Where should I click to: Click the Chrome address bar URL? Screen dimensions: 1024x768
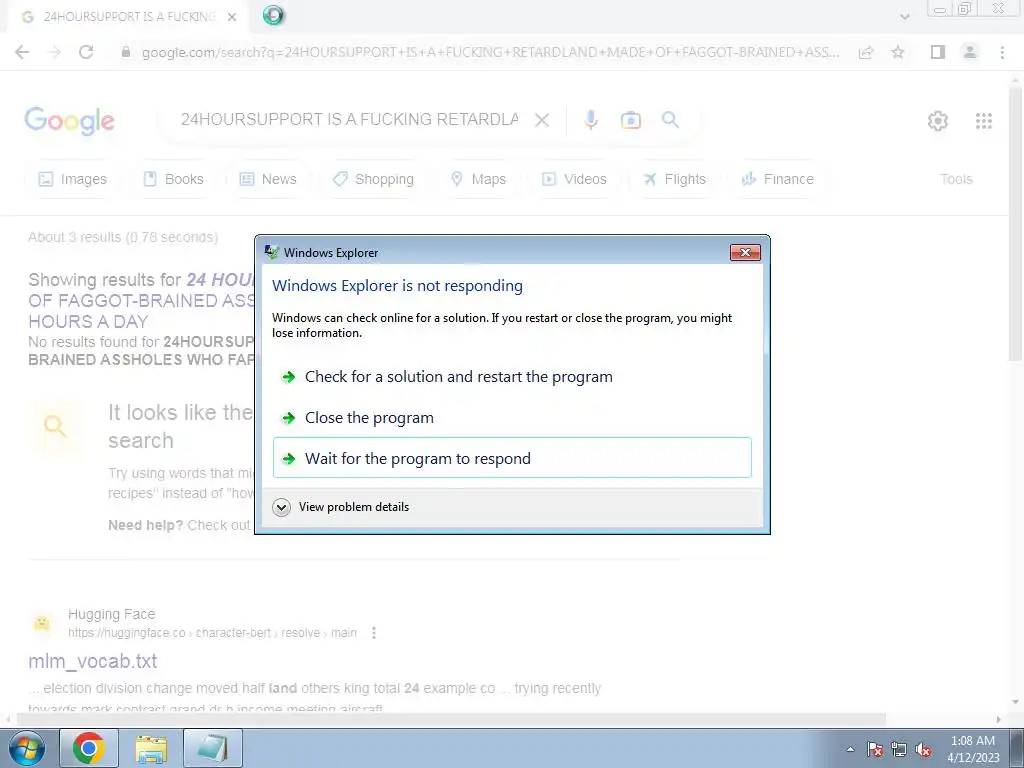(x=490, y=52)
